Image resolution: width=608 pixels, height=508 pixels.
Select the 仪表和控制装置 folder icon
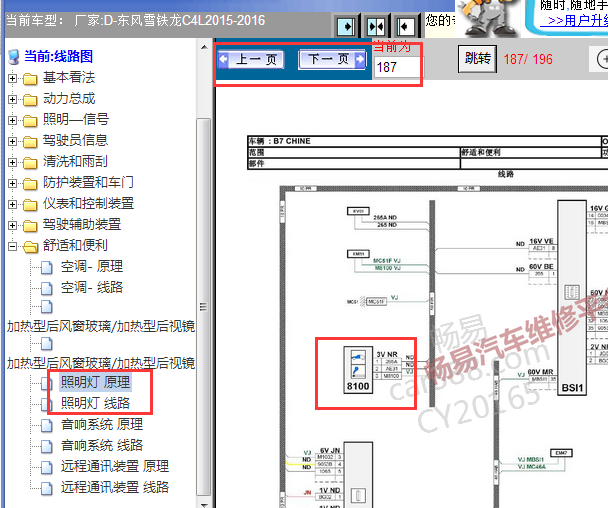pos(30,204)
